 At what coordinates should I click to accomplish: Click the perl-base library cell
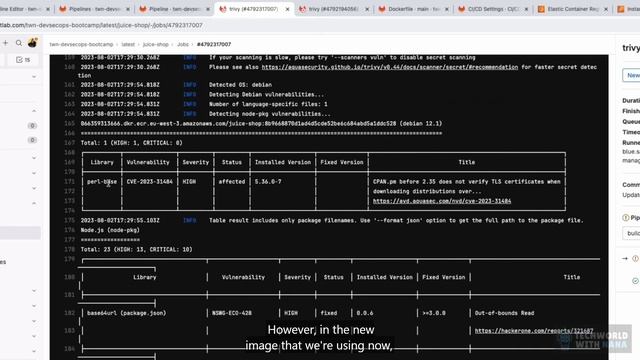(x=102, y=182)
